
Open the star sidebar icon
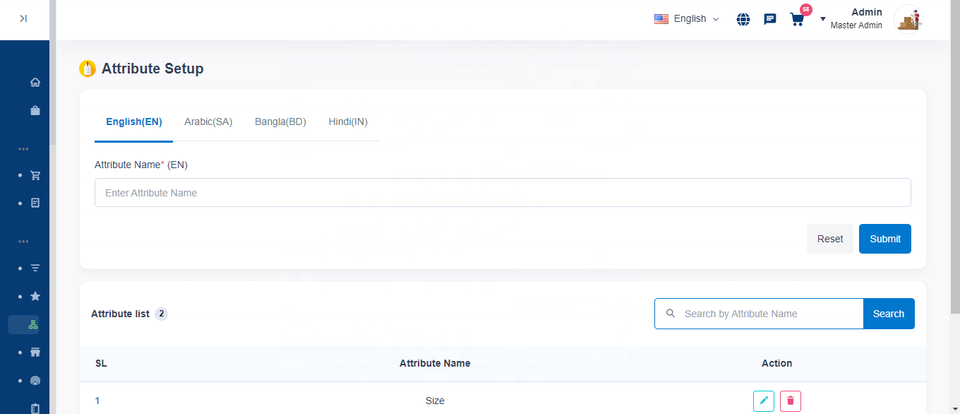(36, 296)
